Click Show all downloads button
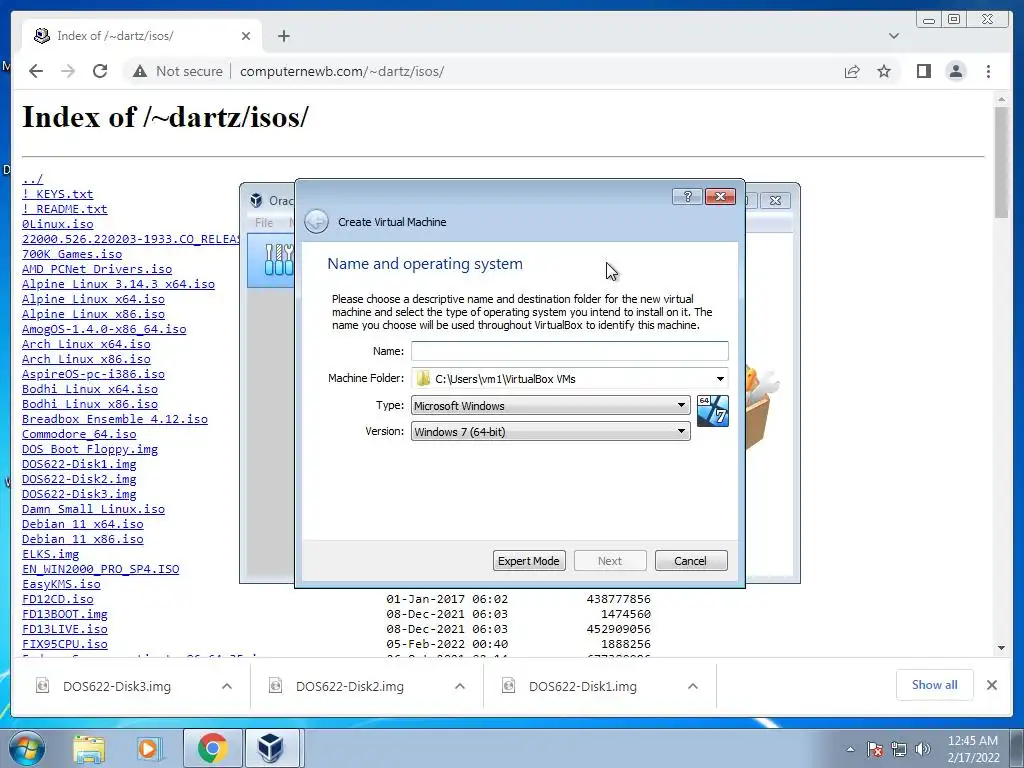This screenshot has height=768, width=1024. (935, 685)
